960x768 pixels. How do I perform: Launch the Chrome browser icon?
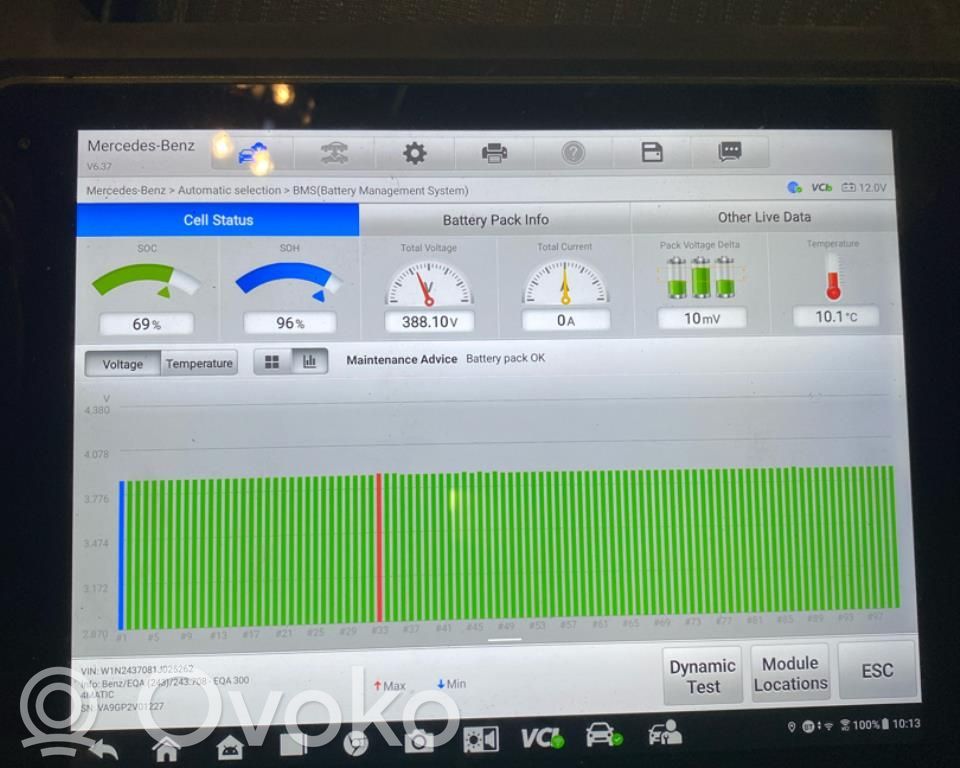[356, 744]
